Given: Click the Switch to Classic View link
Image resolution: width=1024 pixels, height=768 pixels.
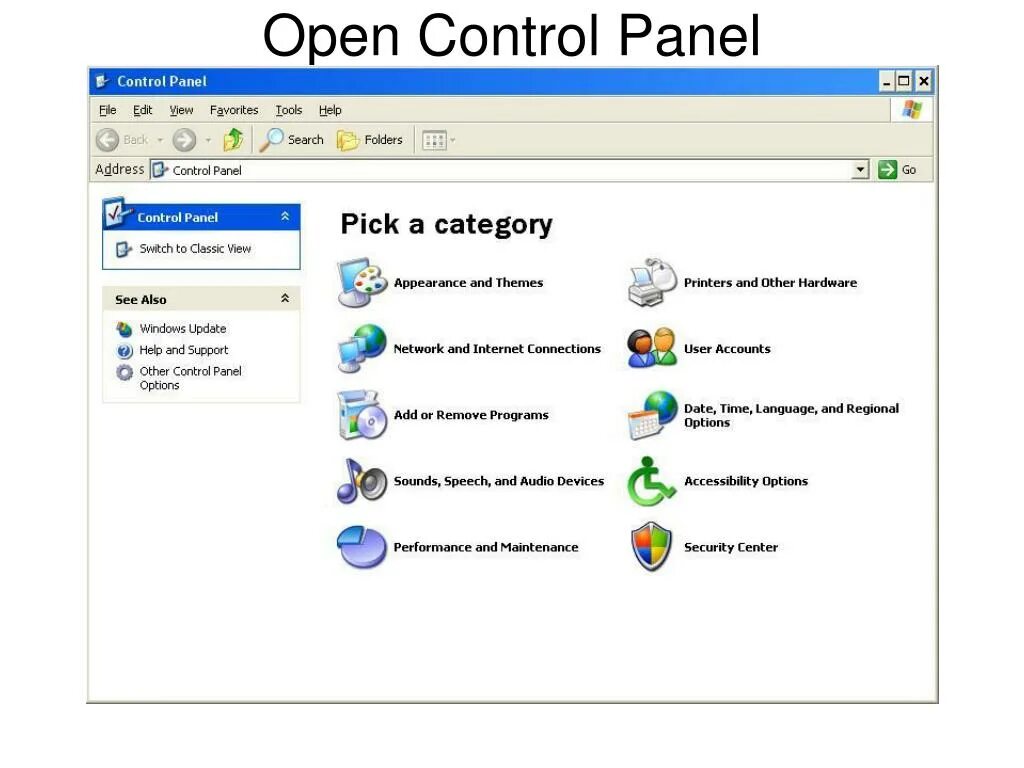Looking at the screenshot, I should 195,249.
